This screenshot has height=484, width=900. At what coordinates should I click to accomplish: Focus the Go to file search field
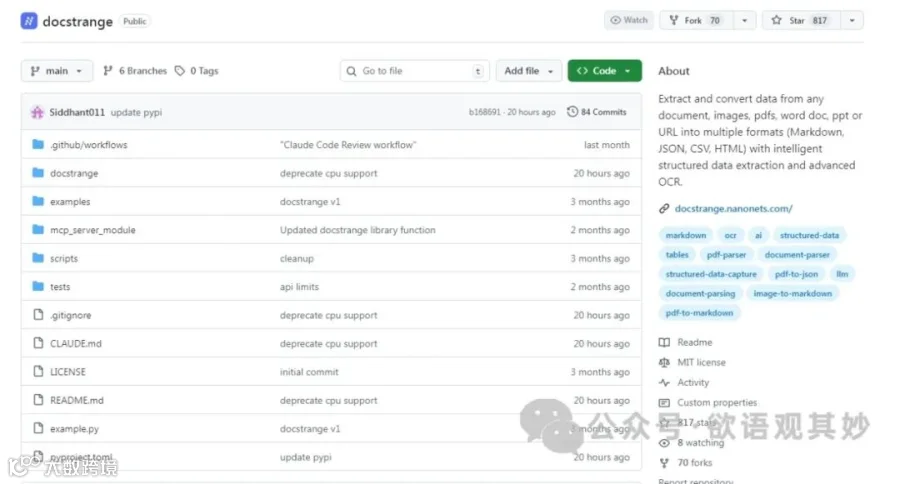click(x=414, y=71)
